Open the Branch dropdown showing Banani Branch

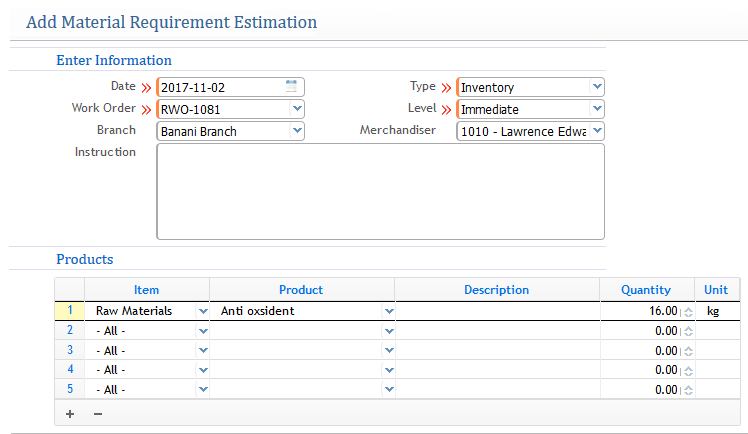297,131
